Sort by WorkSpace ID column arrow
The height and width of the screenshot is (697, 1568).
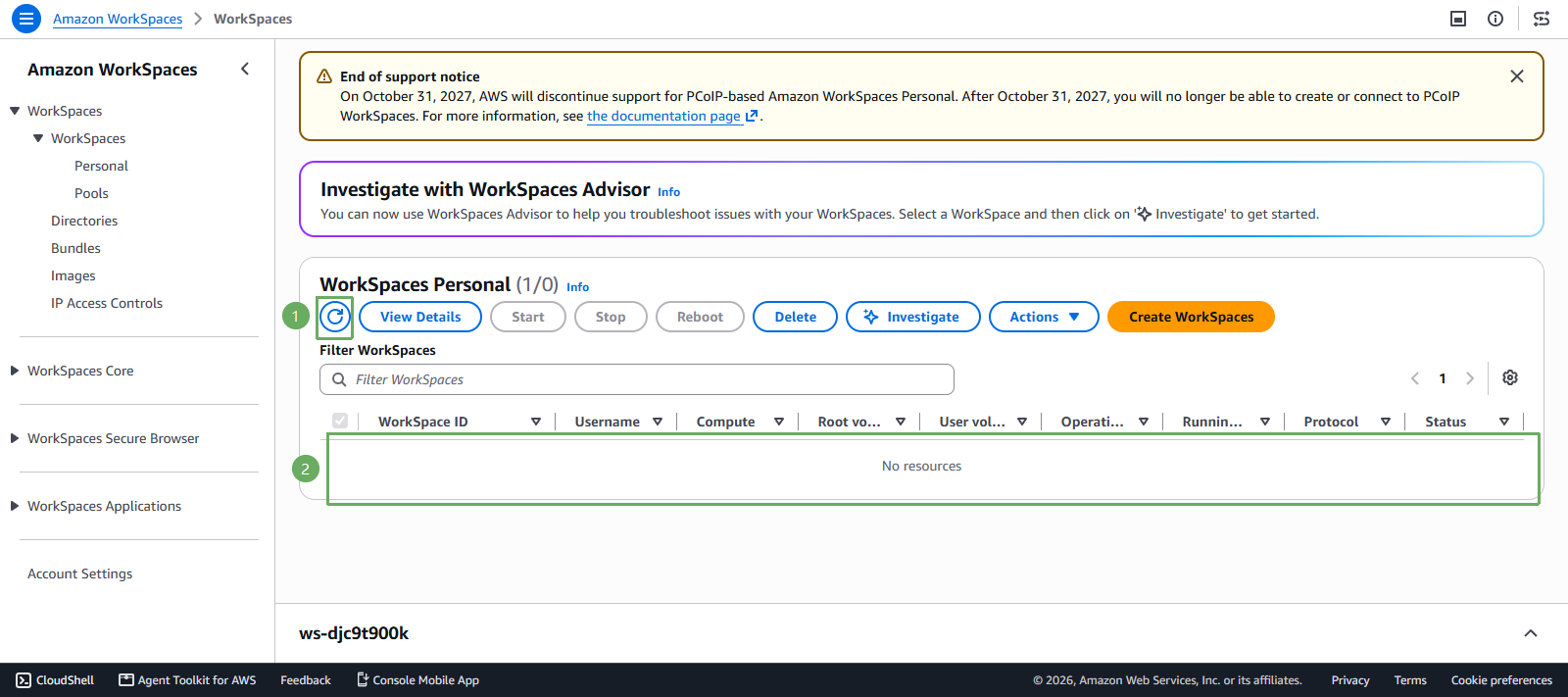pos(536,422)
